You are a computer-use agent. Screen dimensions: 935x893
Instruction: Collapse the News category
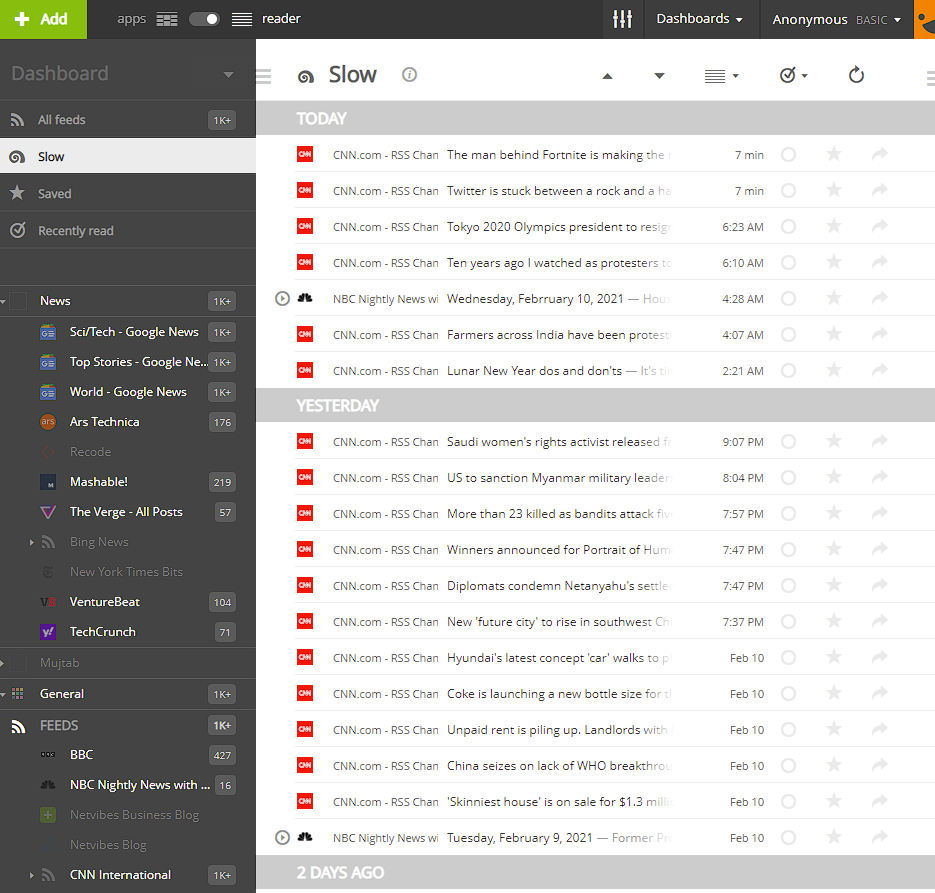[4, 302]
